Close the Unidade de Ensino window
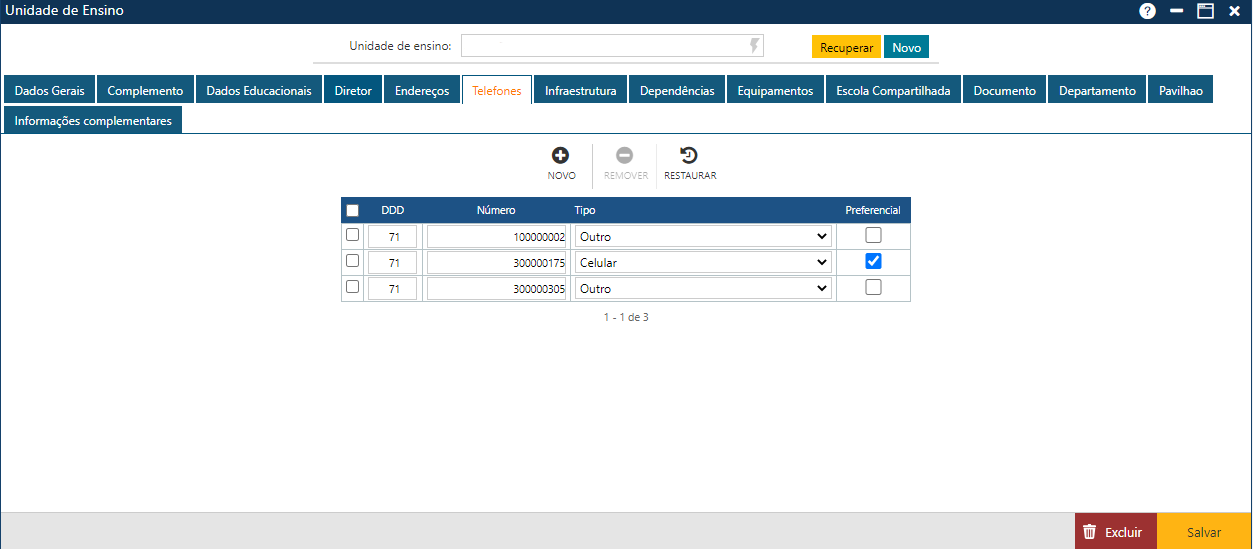The height and width of the screenshot is (549, 1253). coord(1234,11)
